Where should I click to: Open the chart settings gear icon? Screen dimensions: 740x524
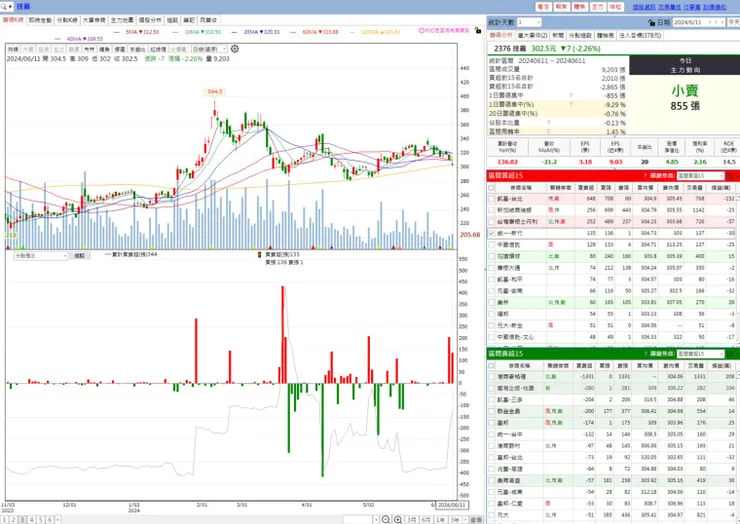point(235,49)
